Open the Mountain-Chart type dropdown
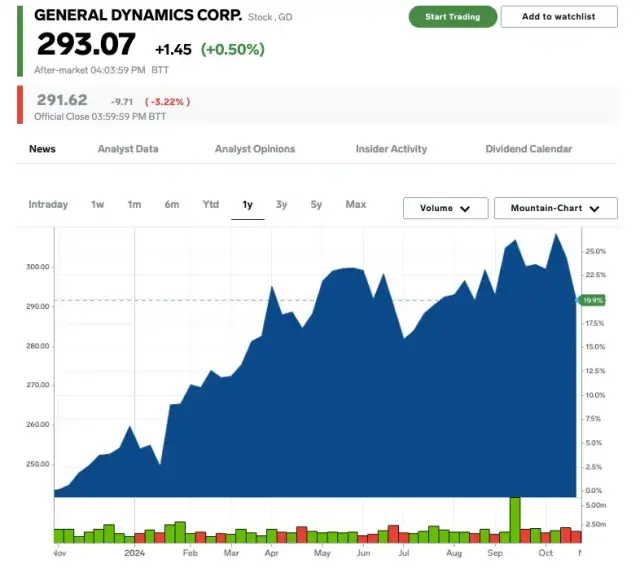The image size is (640, 568). click(x=556, y=208)
